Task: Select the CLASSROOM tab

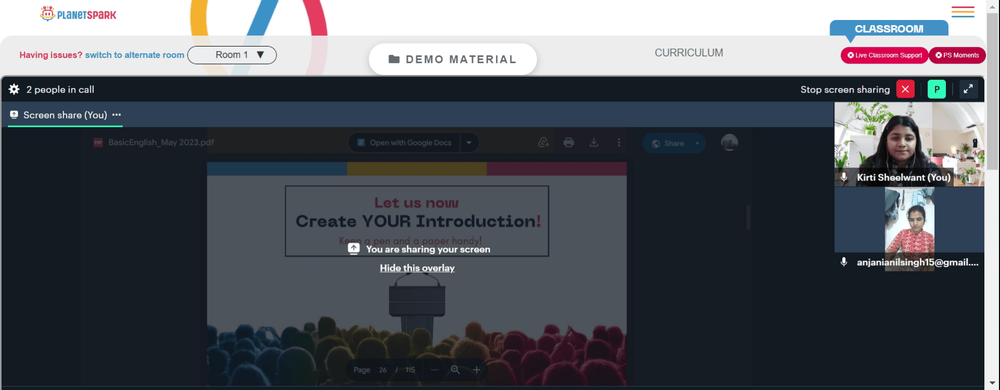Action: 889,29
